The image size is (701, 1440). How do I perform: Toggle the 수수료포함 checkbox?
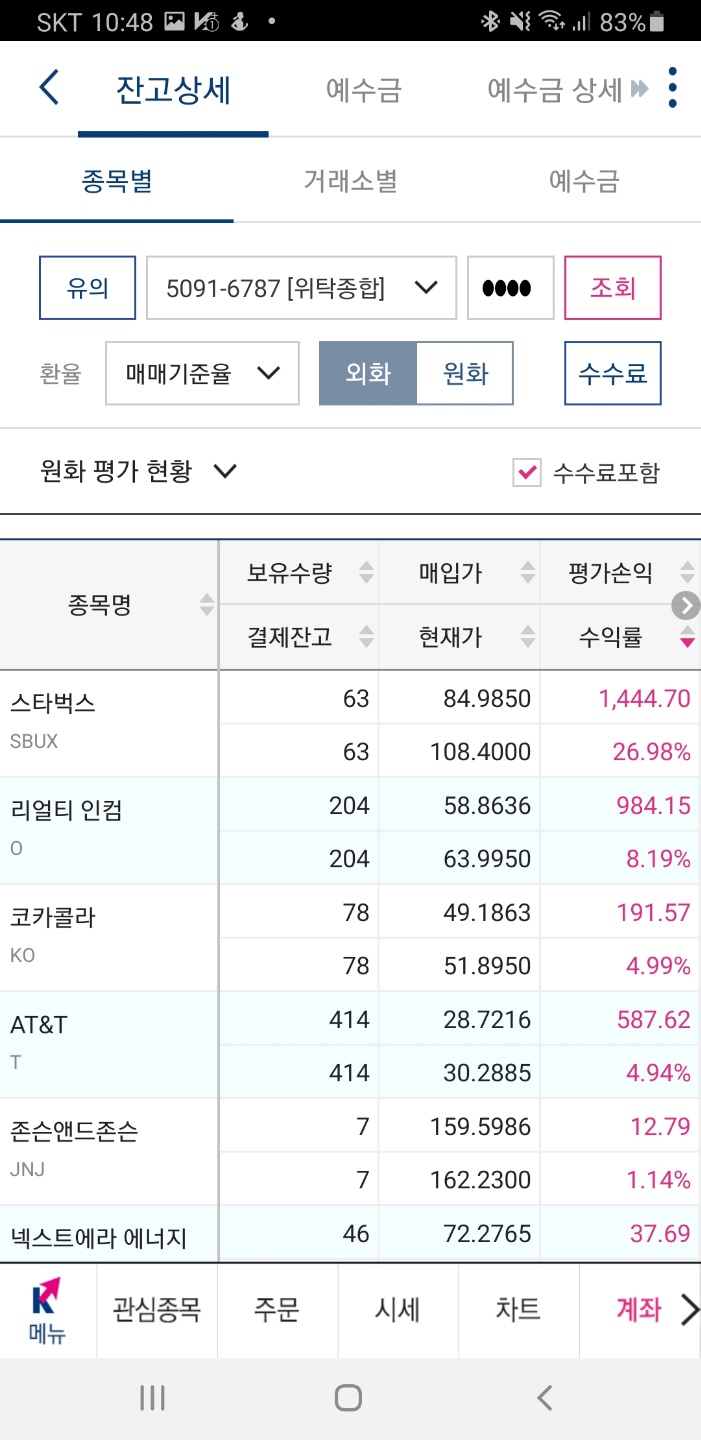527,473
